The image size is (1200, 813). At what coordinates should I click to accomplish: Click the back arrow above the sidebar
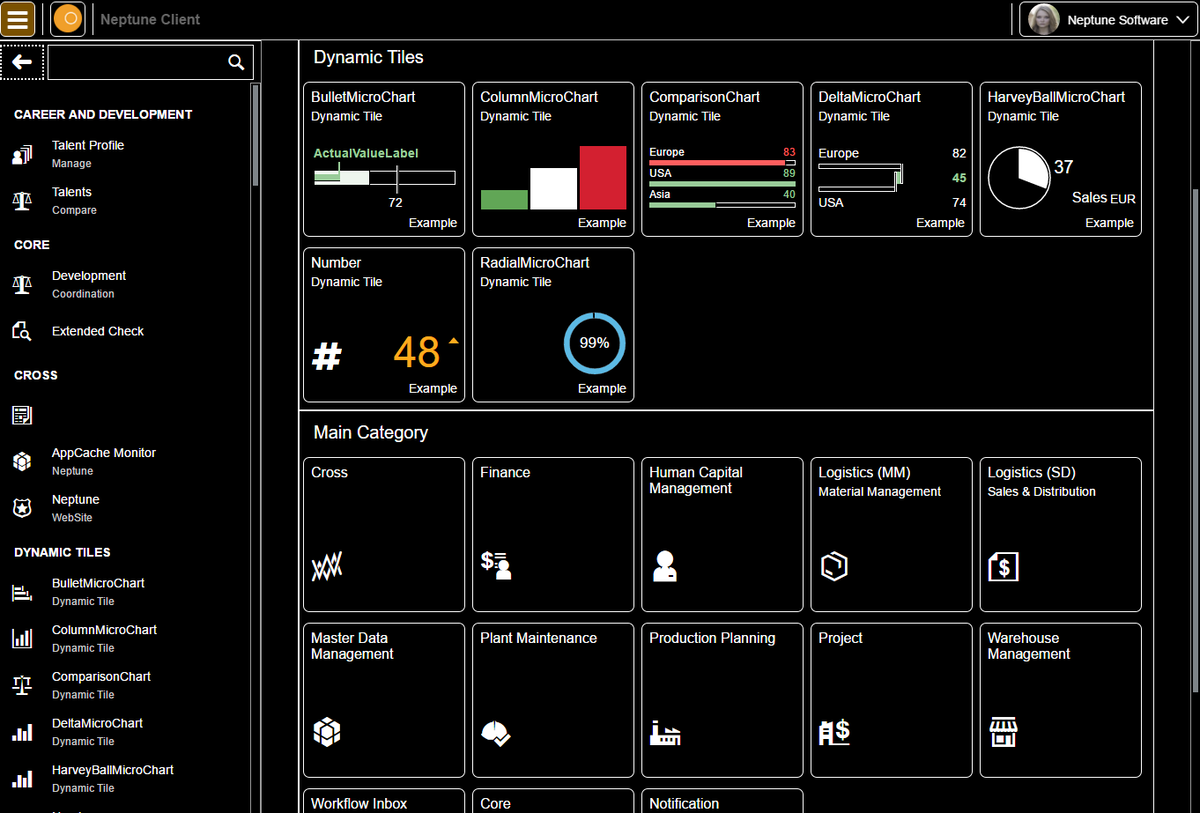[x=22, y=61]
